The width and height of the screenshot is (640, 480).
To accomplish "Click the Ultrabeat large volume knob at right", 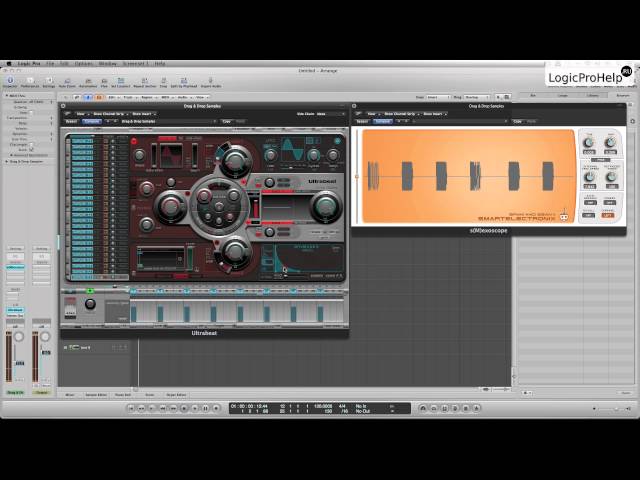I will [325, 207].
